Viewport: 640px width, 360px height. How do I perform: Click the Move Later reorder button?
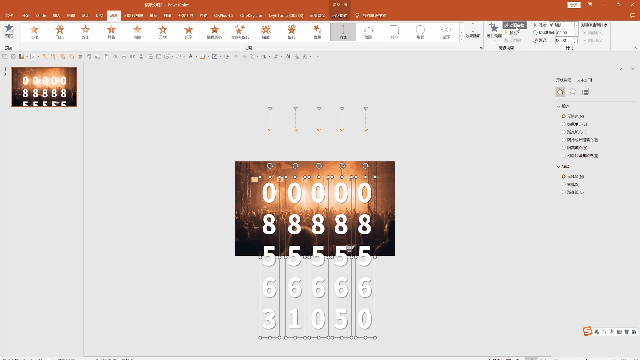click(x=593, y=40)
